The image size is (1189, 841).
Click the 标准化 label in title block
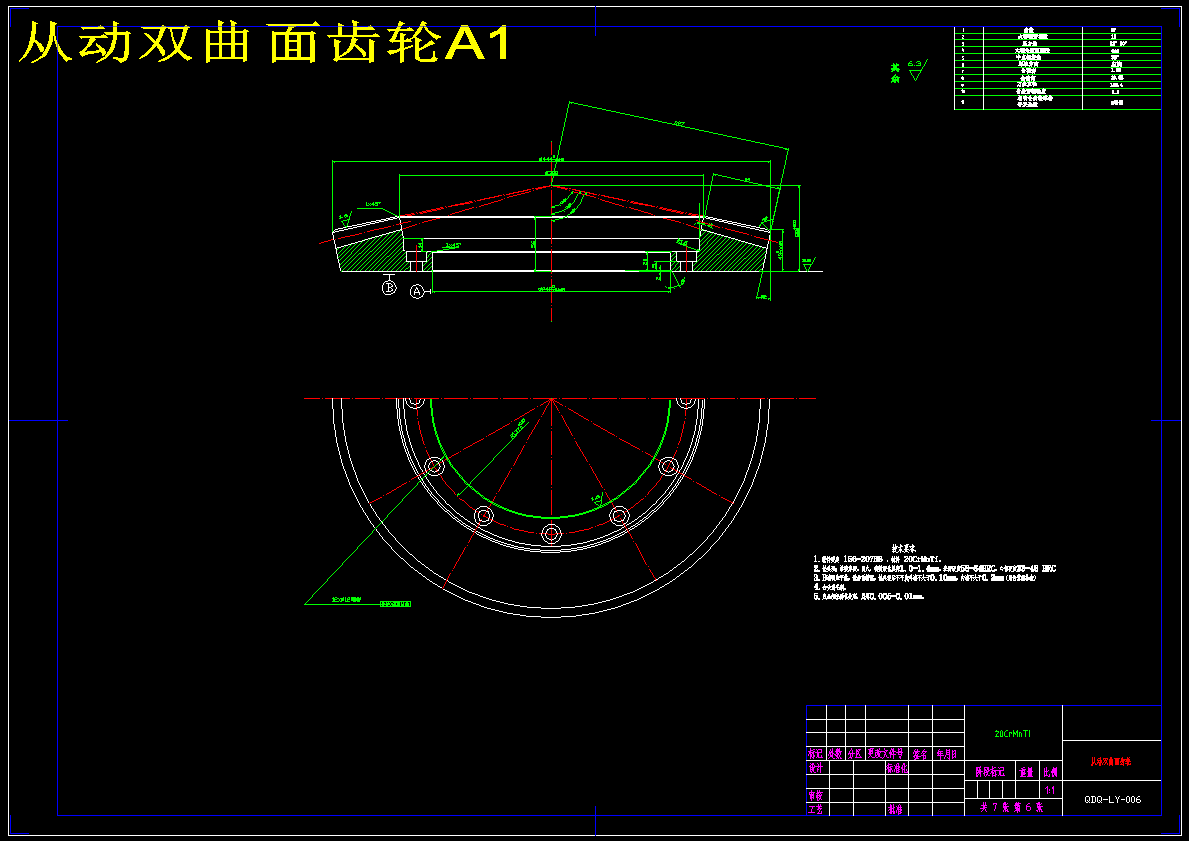point(897,768)
